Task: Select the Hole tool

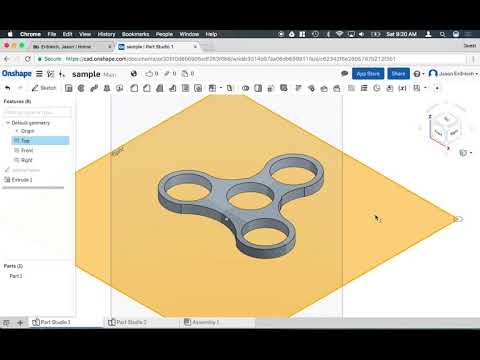Action: click(198, 88)
